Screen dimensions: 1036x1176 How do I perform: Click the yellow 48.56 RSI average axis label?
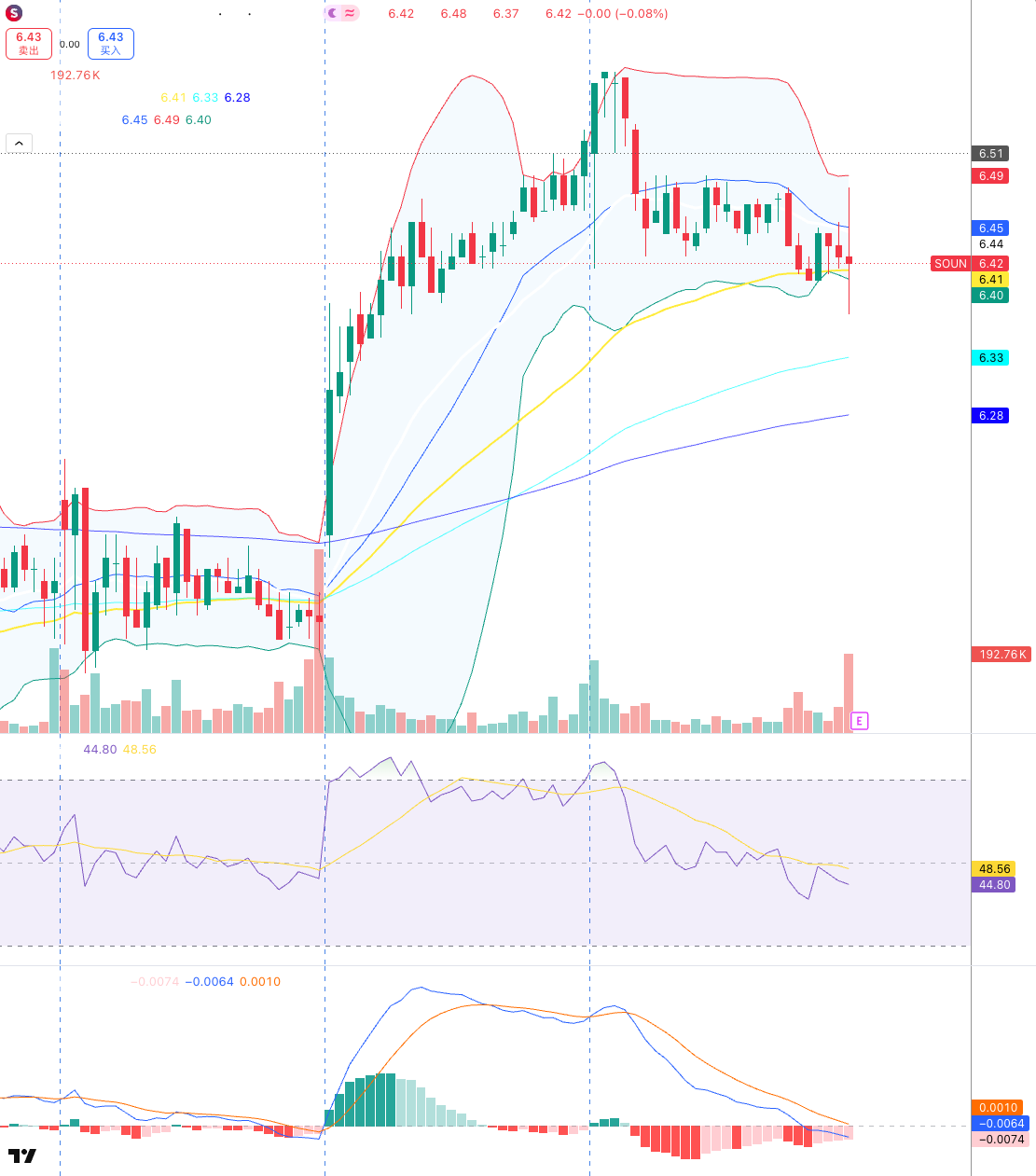(x=993, y=869)
